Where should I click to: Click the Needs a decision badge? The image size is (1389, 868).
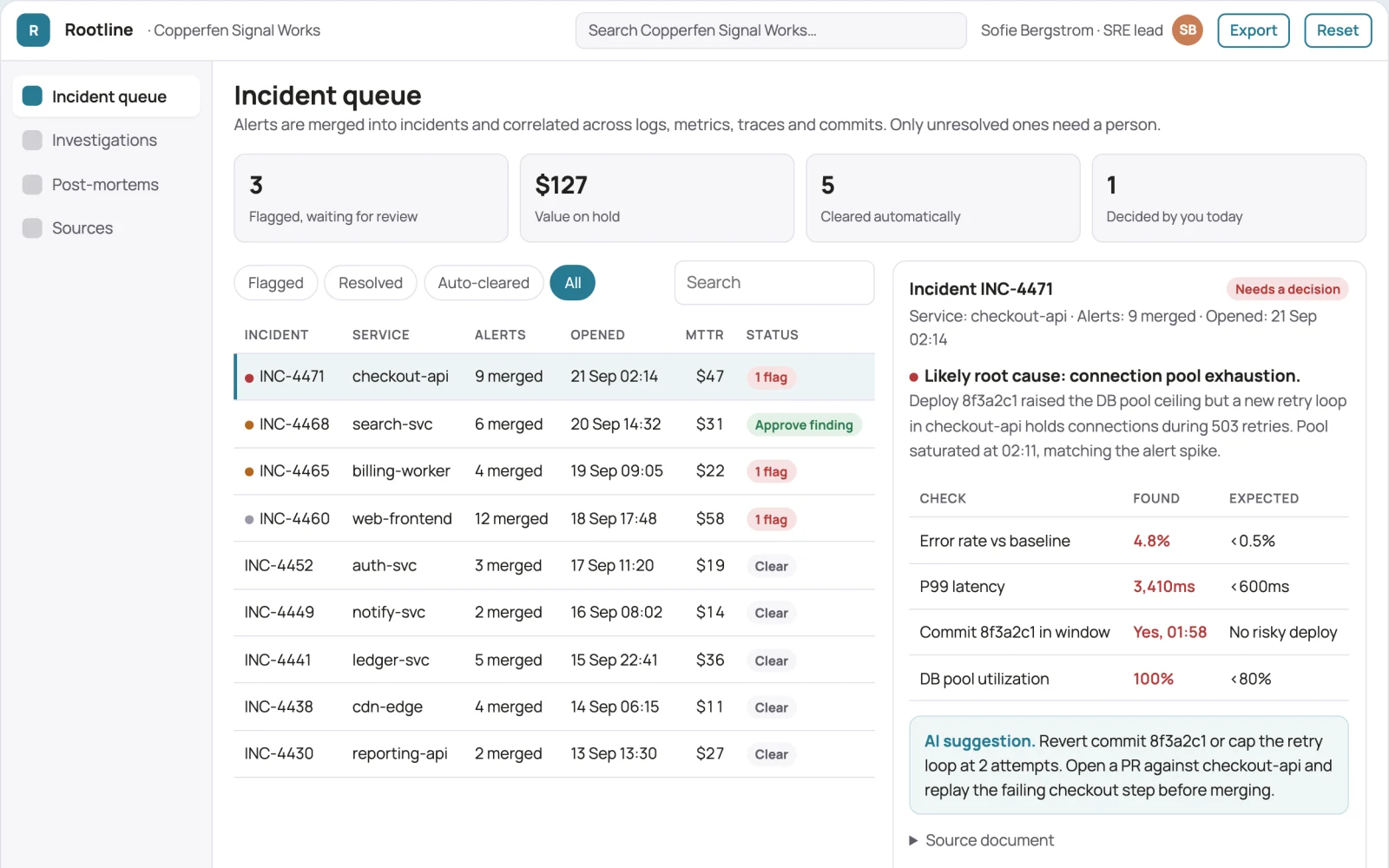coord(1287,289)
